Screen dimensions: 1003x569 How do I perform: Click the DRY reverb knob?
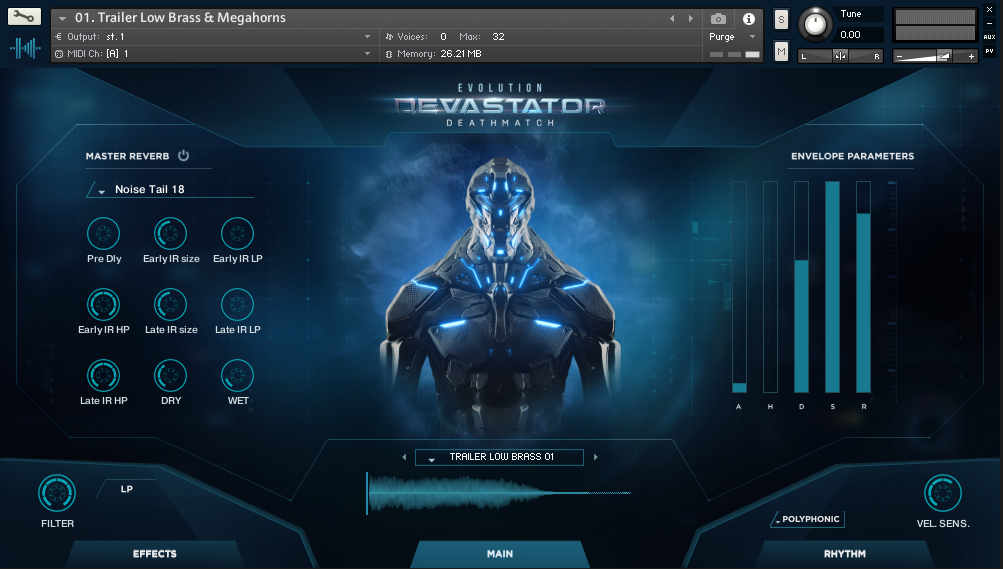pyautogui.click(x=170, y=375)
